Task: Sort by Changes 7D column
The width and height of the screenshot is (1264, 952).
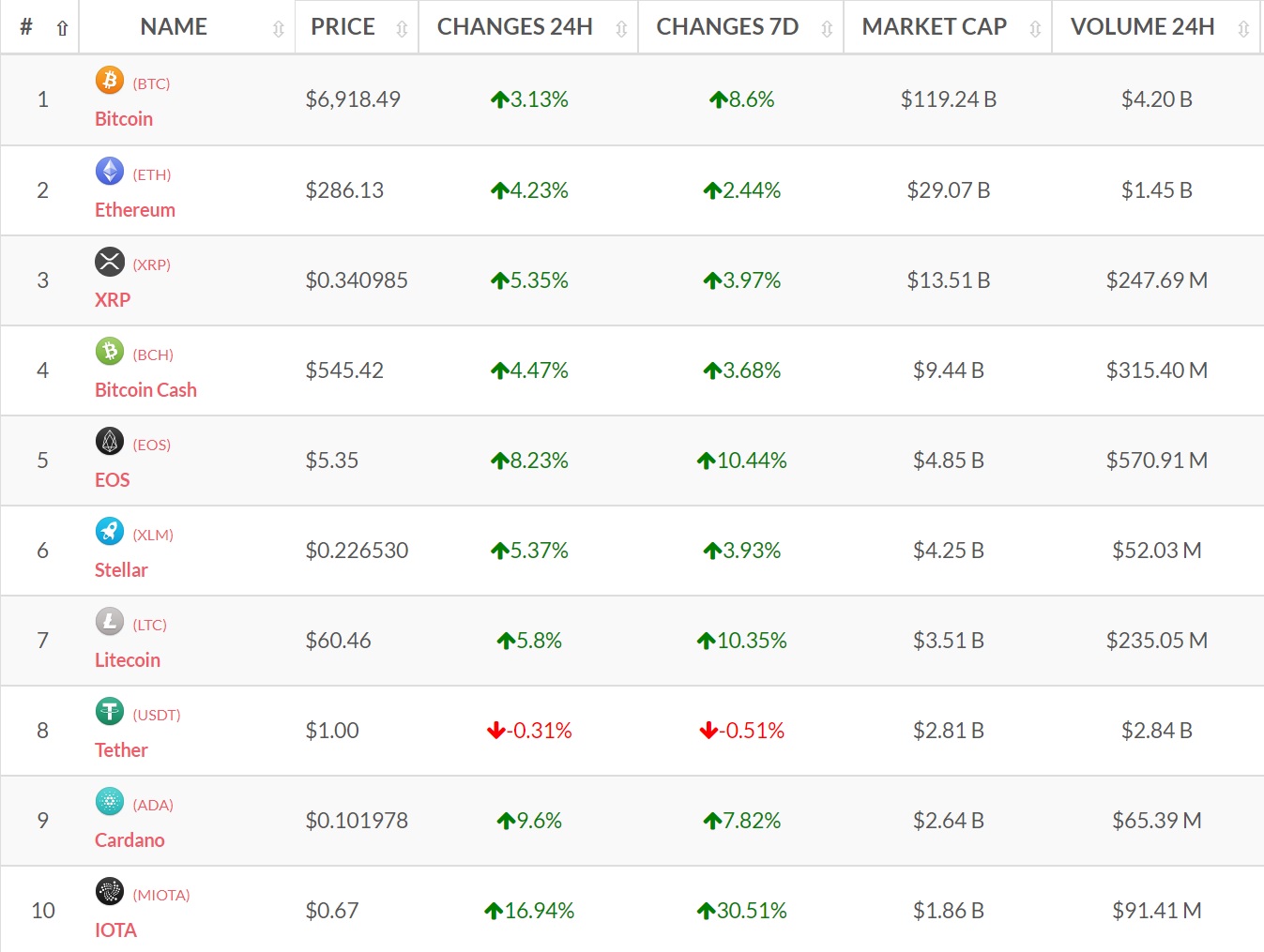Action: tap(741, 27)
